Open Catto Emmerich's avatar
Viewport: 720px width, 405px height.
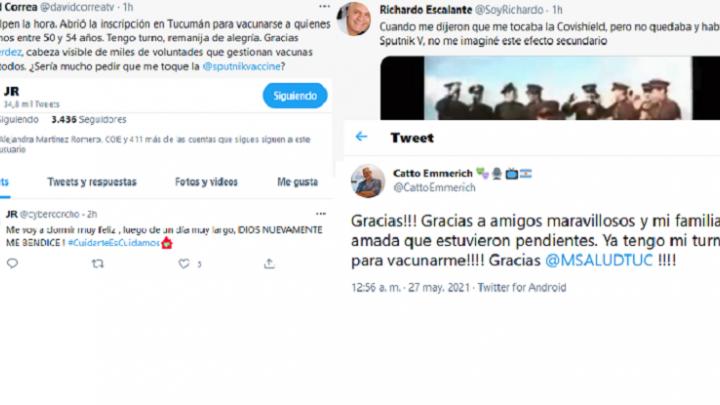tap(368, 181)
